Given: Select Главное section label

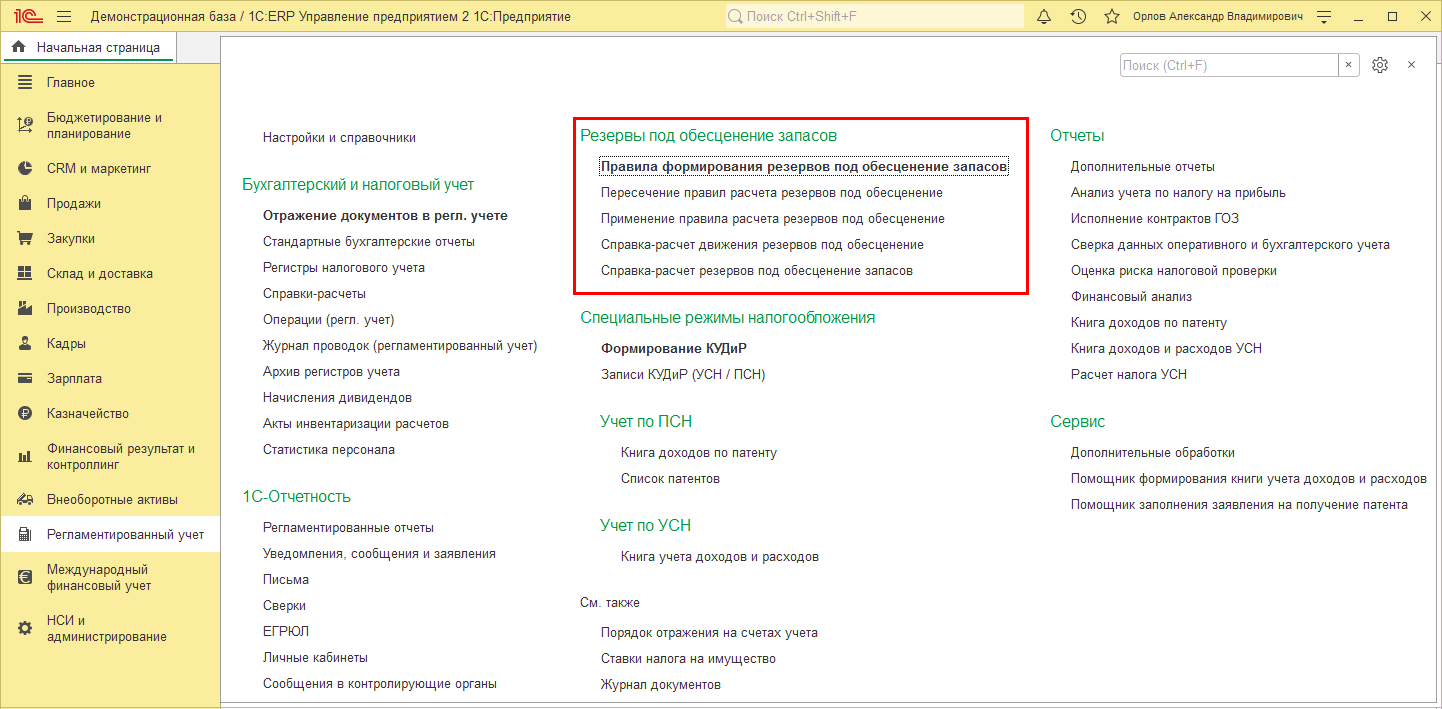Looking at the screenshot, I should pos(71,83).
